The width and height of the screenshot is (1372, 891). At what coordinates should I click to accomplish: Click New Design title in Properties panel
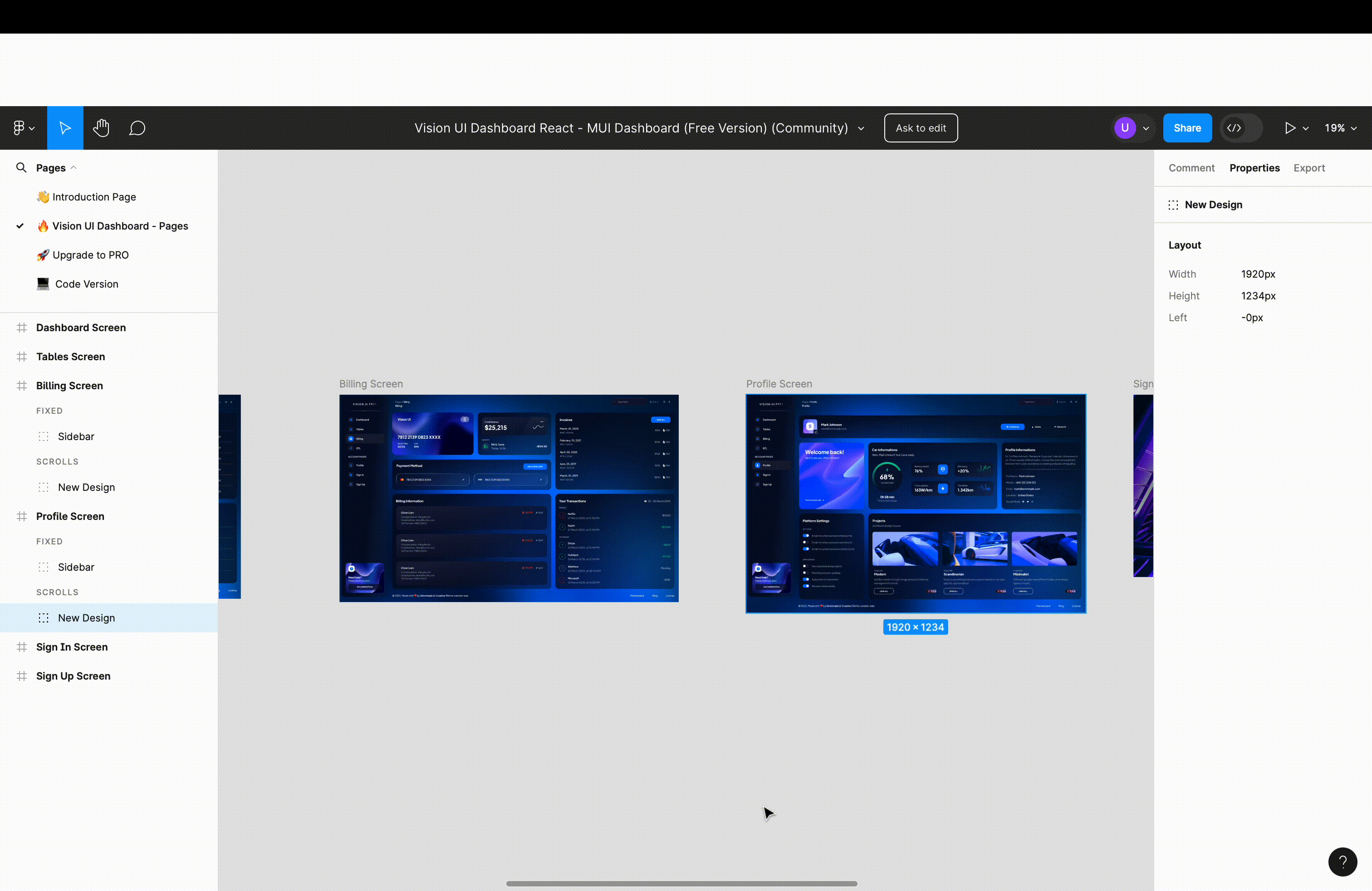point(1213,205)
